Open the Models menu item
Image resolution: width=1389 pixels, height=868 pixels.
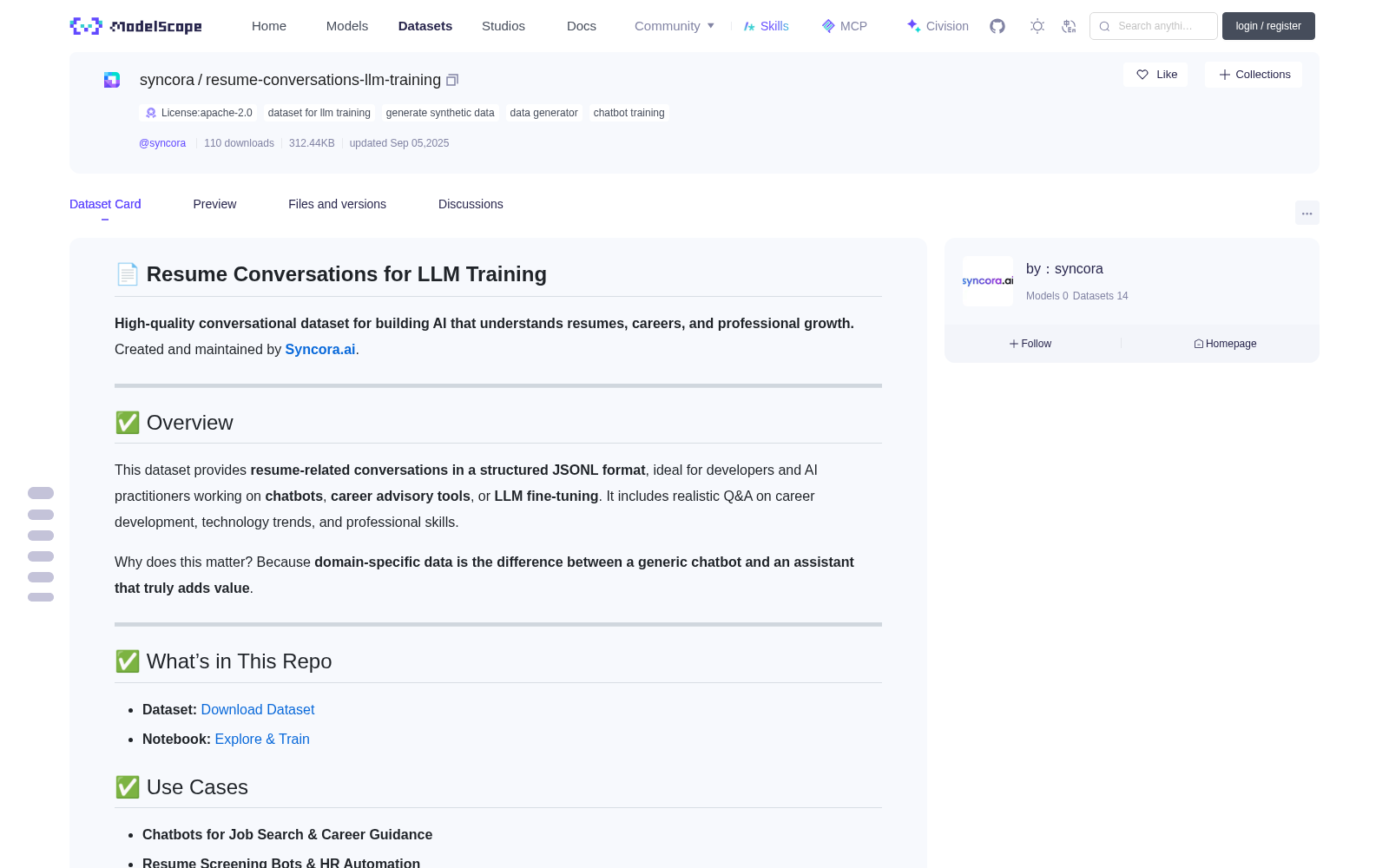point(347,26)
